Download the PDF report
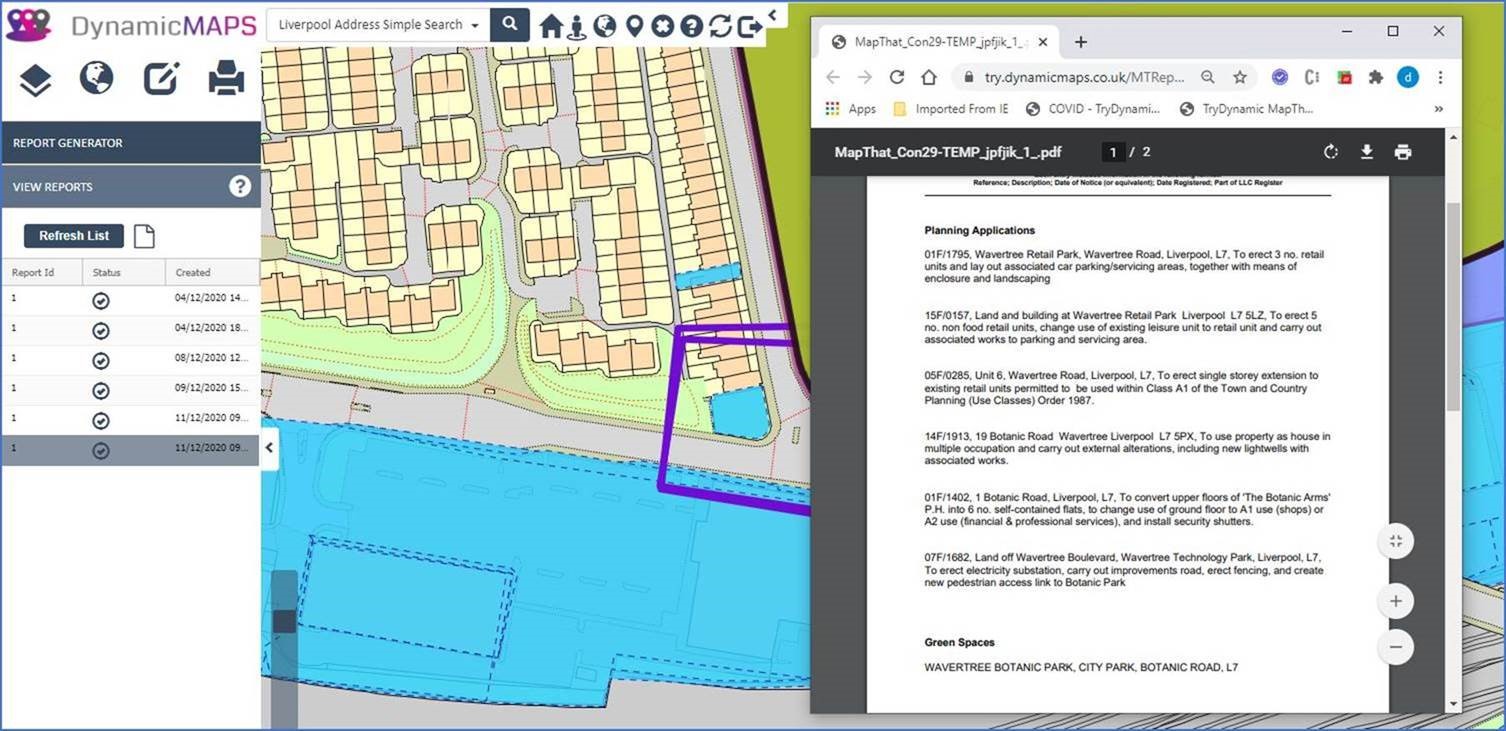This screenshot has height=731, width=1506. coord(1366,152)
